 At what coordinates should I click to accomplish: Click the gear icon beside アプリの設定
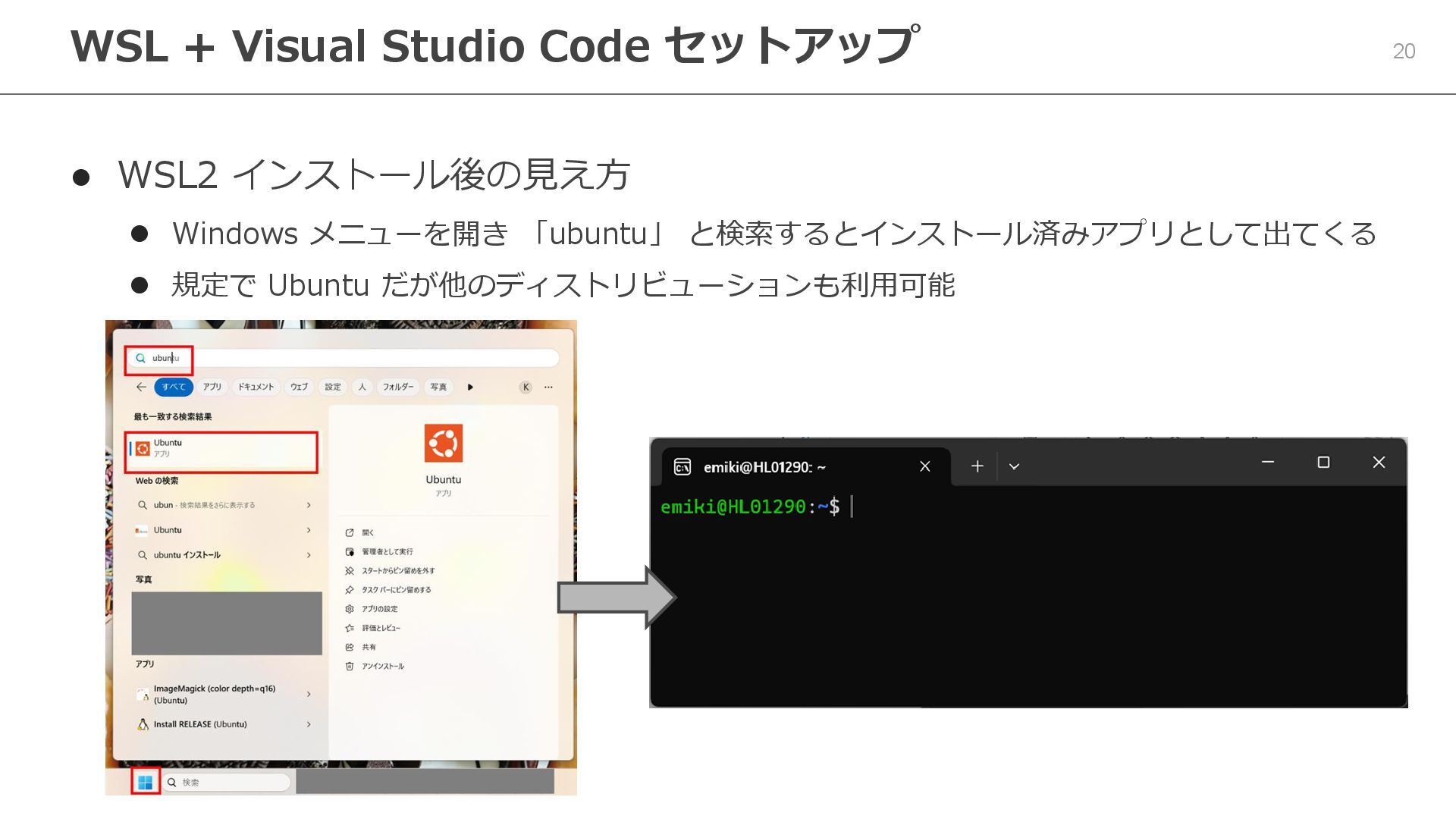[x=350, y=608]
